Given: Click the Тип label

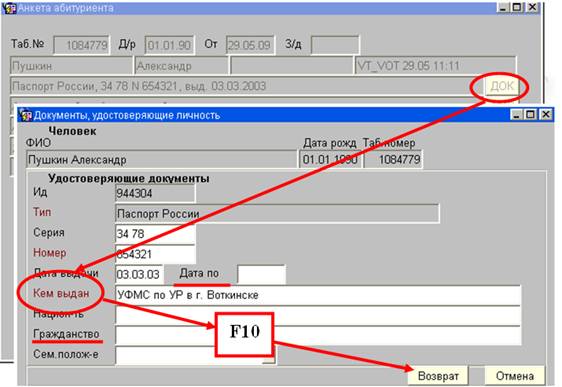Looking at the screenshot, I should 42,212.
